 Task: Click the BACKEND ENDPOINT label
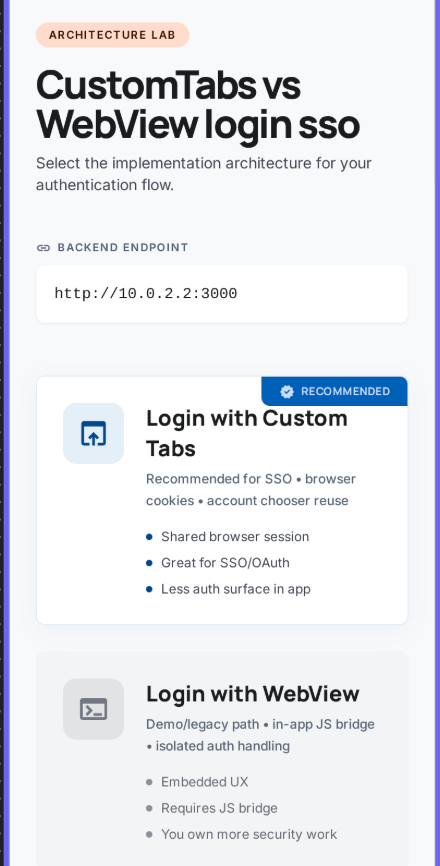point(123,247)
